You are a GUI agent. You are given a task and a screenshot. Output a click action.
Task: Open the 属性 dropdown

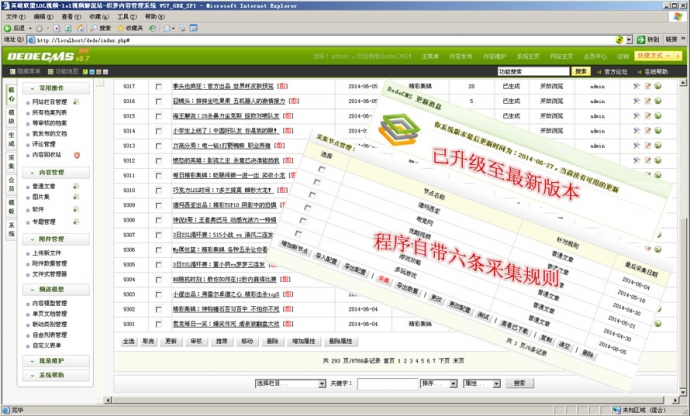pos(481,383)
